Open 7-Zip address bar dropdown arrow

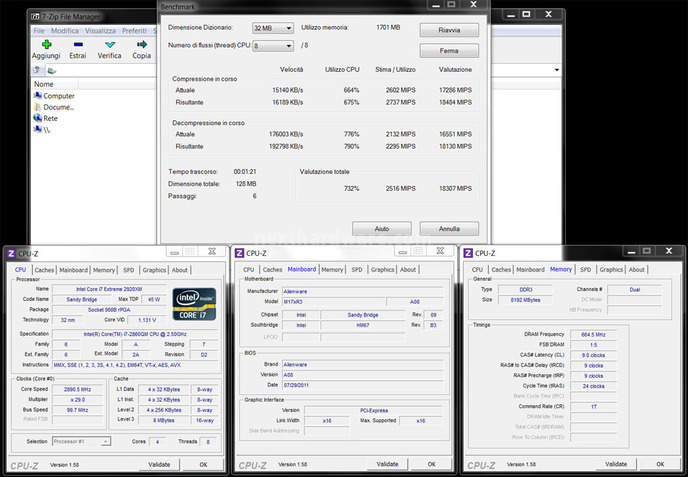coord(557,70)
